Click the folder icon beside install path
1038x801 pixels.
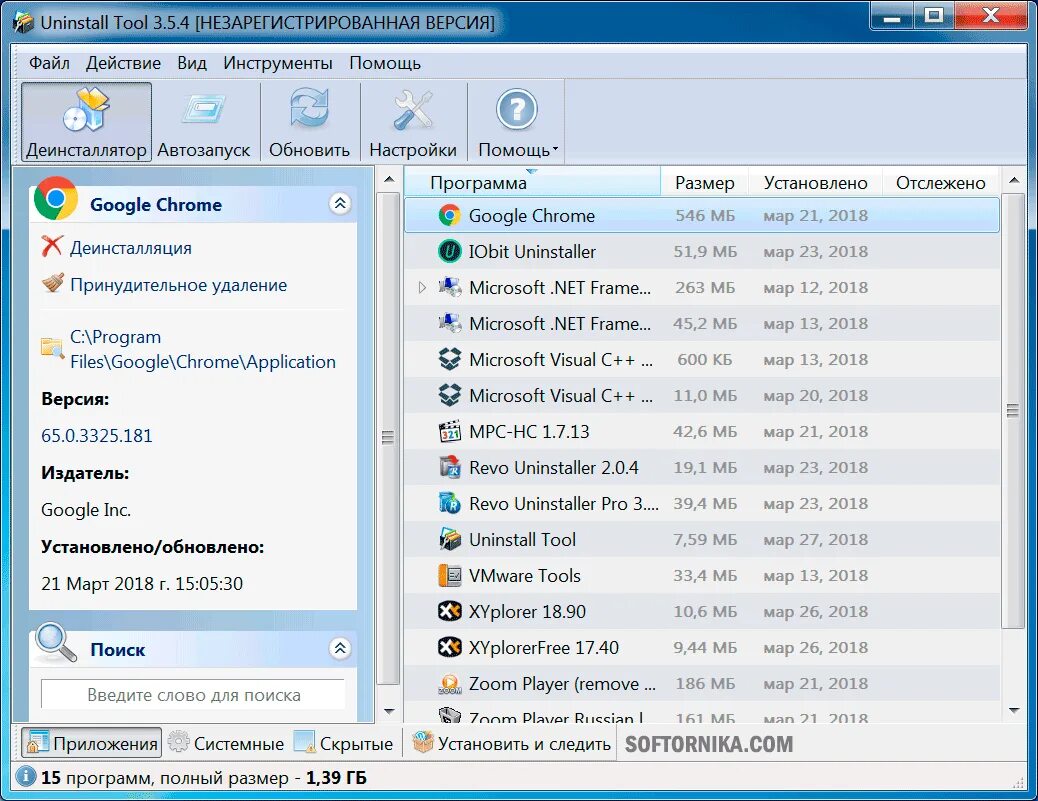(x=52, y=348)
